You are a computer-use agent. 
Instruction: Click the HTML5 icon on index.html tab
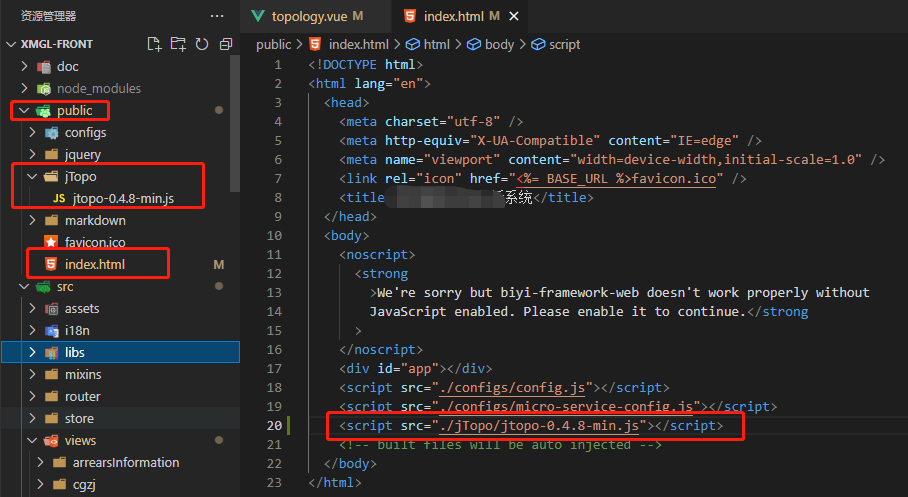coord(410,16)
